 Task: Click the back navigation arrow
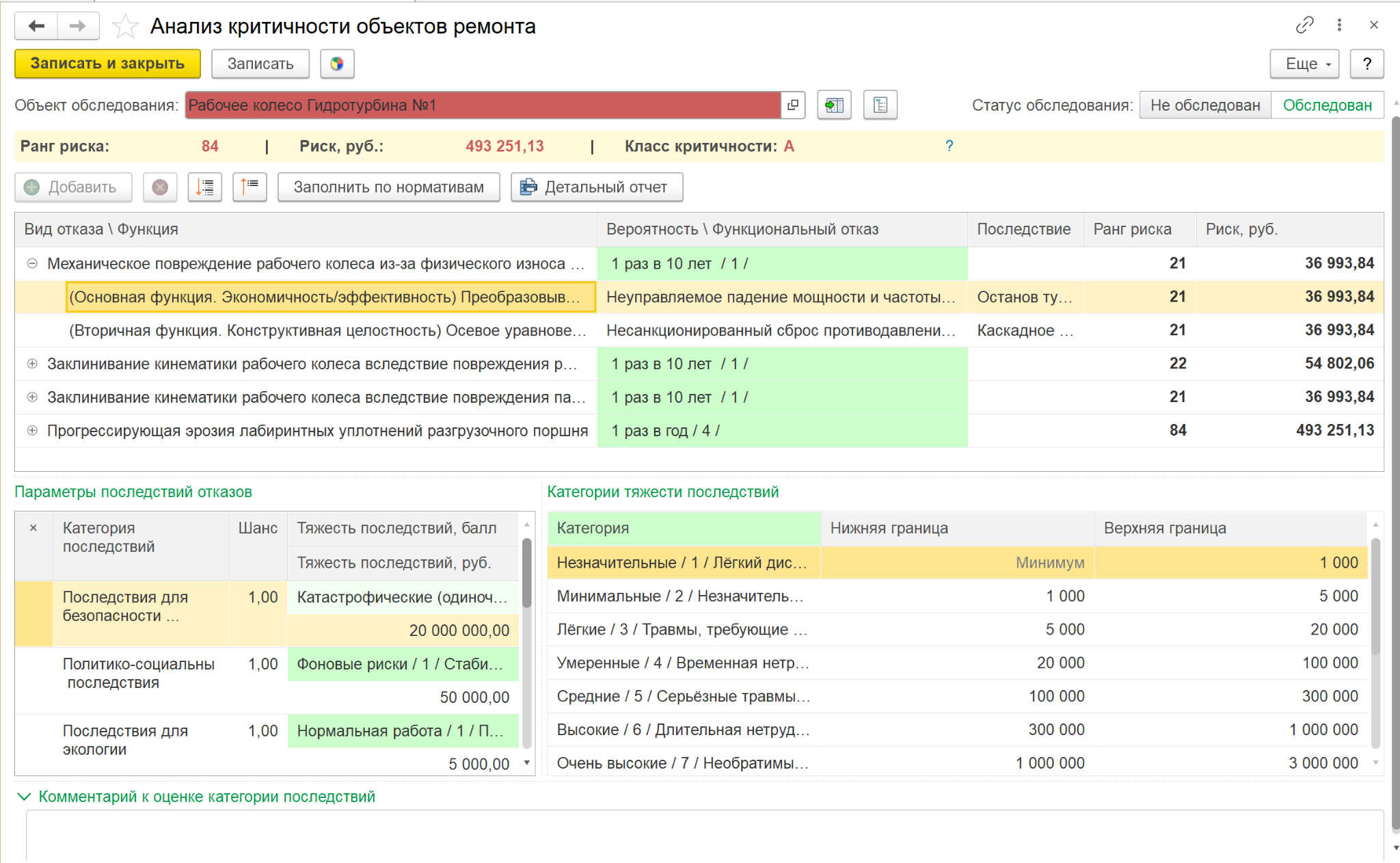point(36,26)
